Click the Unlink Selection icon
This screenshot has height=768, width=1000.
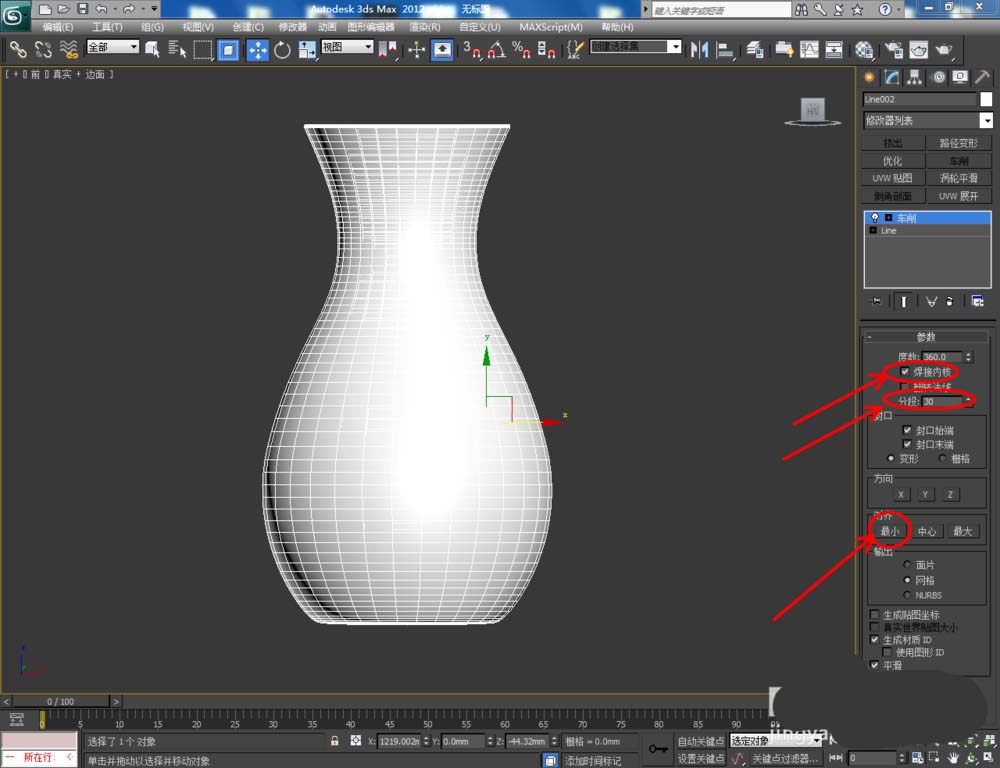pos(43,49)
